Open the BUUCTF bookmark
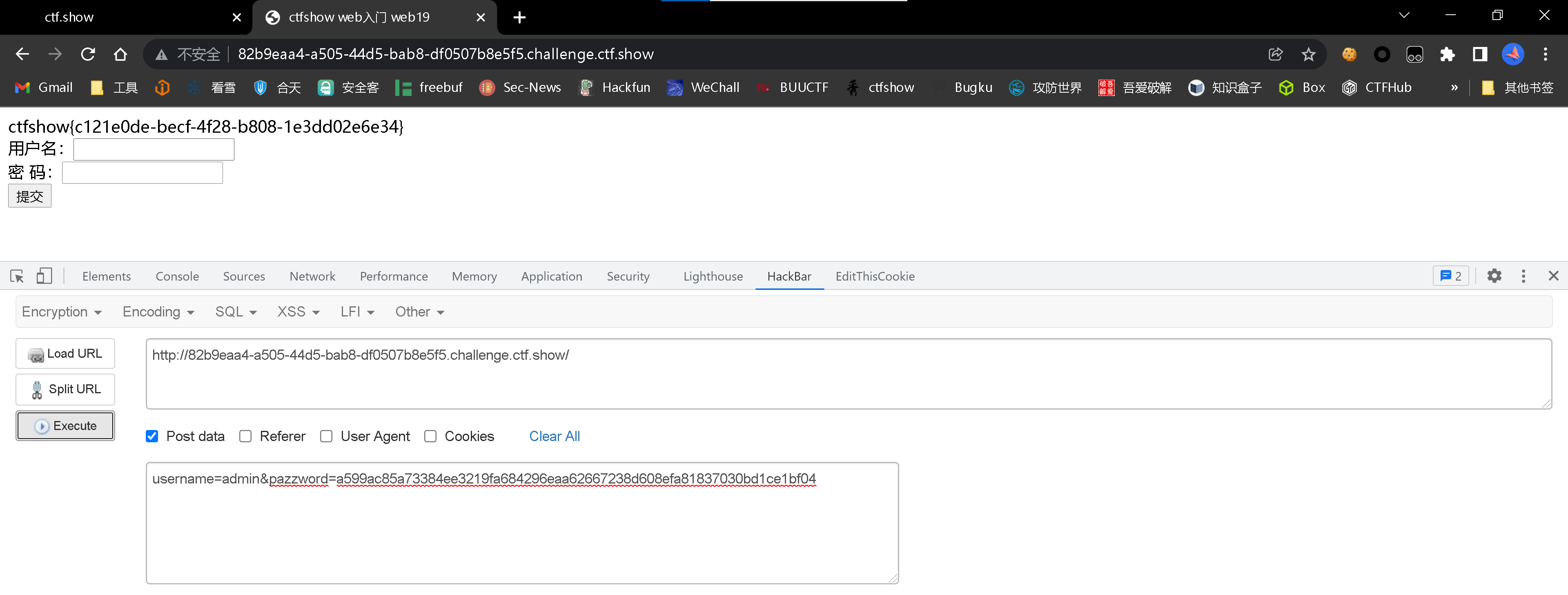Screen dimensions: 1568x595 793,87
